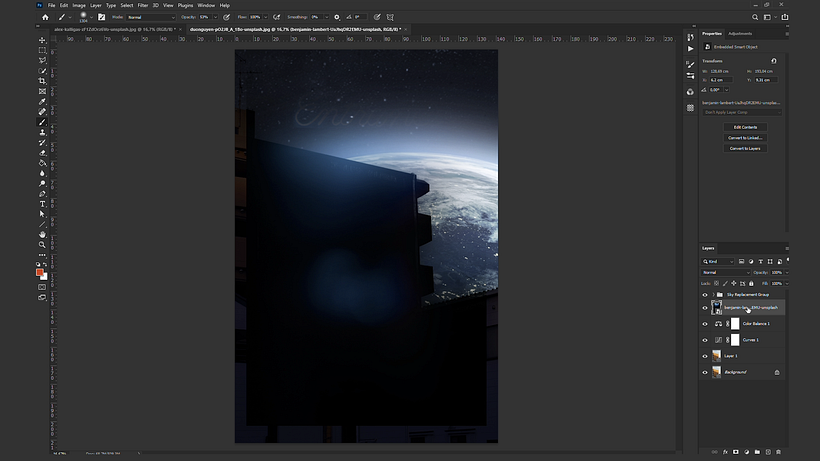Viewport: 820px width, 461px height.
Task: Create a new group folder icon
Action: coord(757,452)
